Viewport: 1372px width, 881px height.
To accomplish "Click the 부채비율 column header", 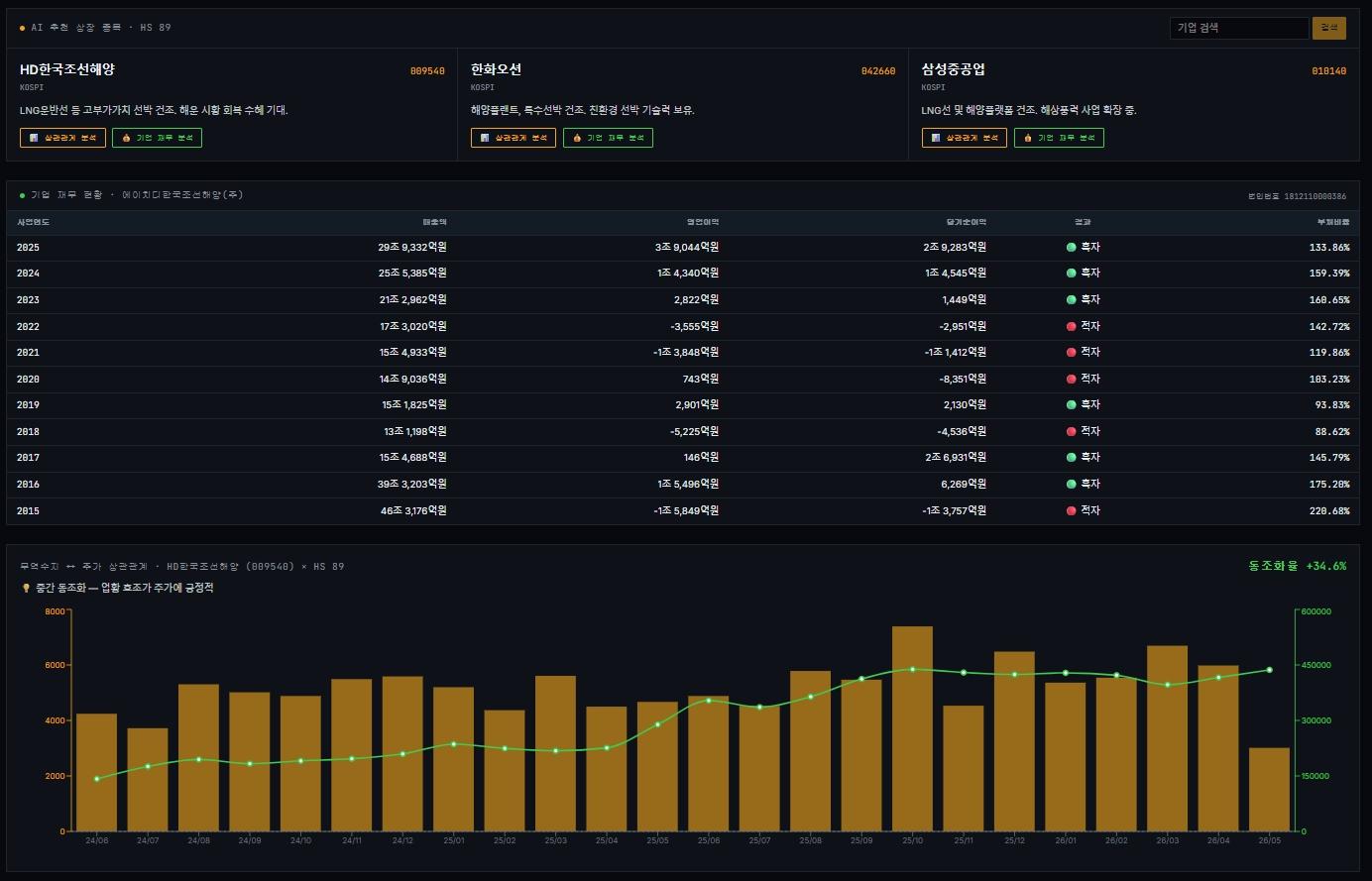I will 1333,222.
